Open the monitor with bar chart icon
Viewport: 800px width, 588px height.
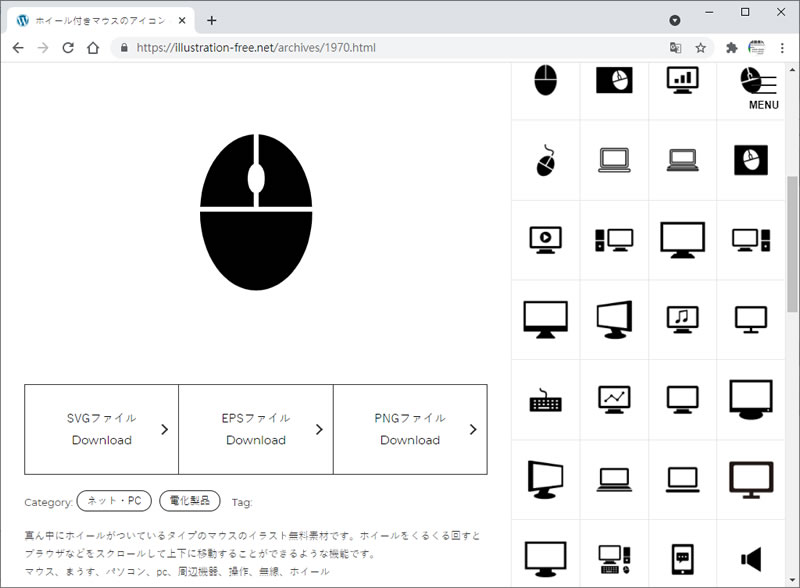click(683, 81)
